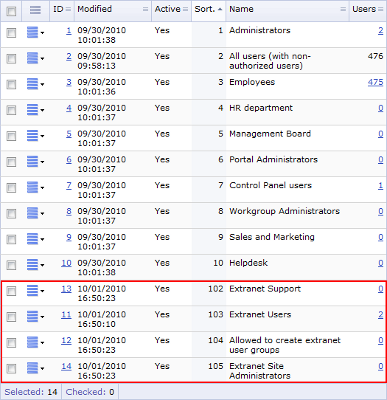The width and height of the screenshot is (387, 400).
Task: Click the Portal Administrators group name
Action: pyautogui.click(x=273, y=160)
